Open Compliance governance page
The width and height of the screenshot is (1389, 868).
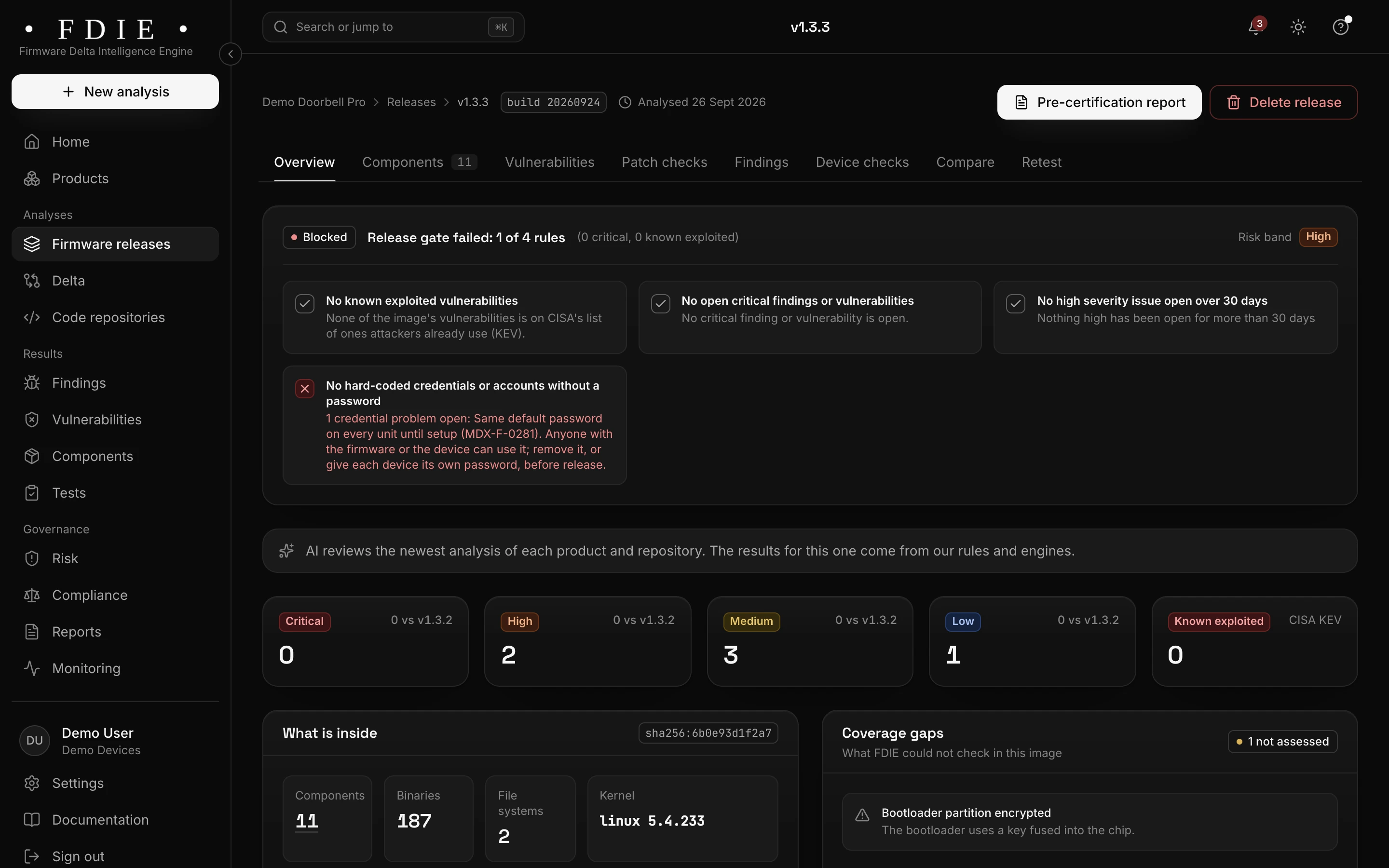click(115, 596)
